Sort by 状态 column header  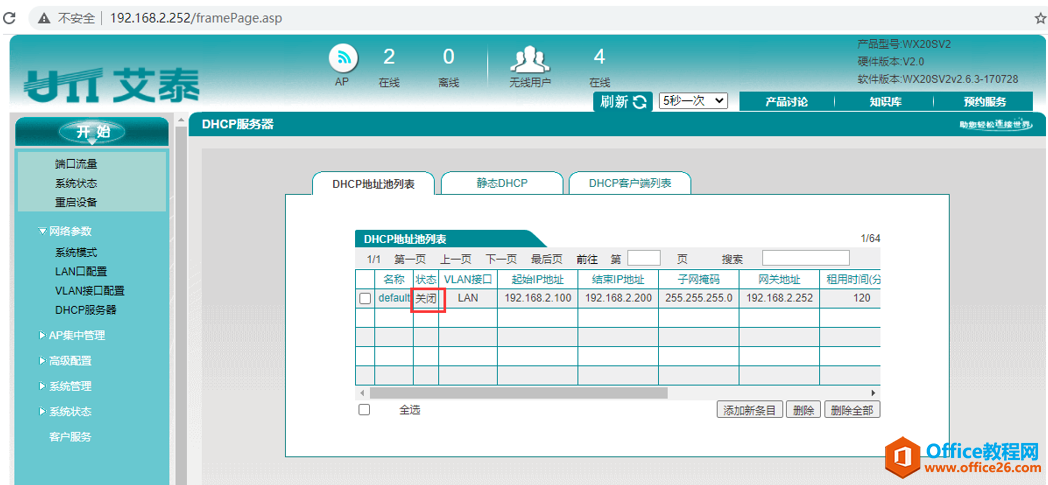tap(426, 279)
